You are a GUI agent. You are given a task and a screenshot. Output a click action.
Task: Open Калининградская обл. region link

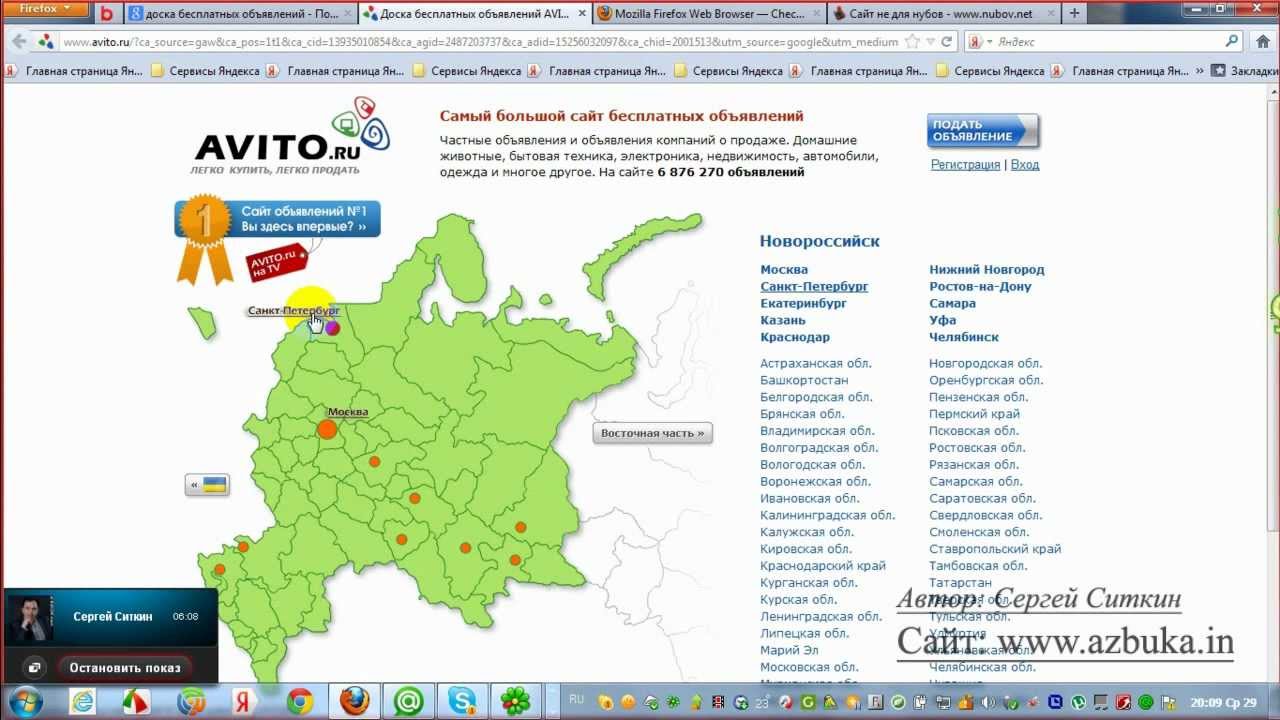(x=827, y=516)
